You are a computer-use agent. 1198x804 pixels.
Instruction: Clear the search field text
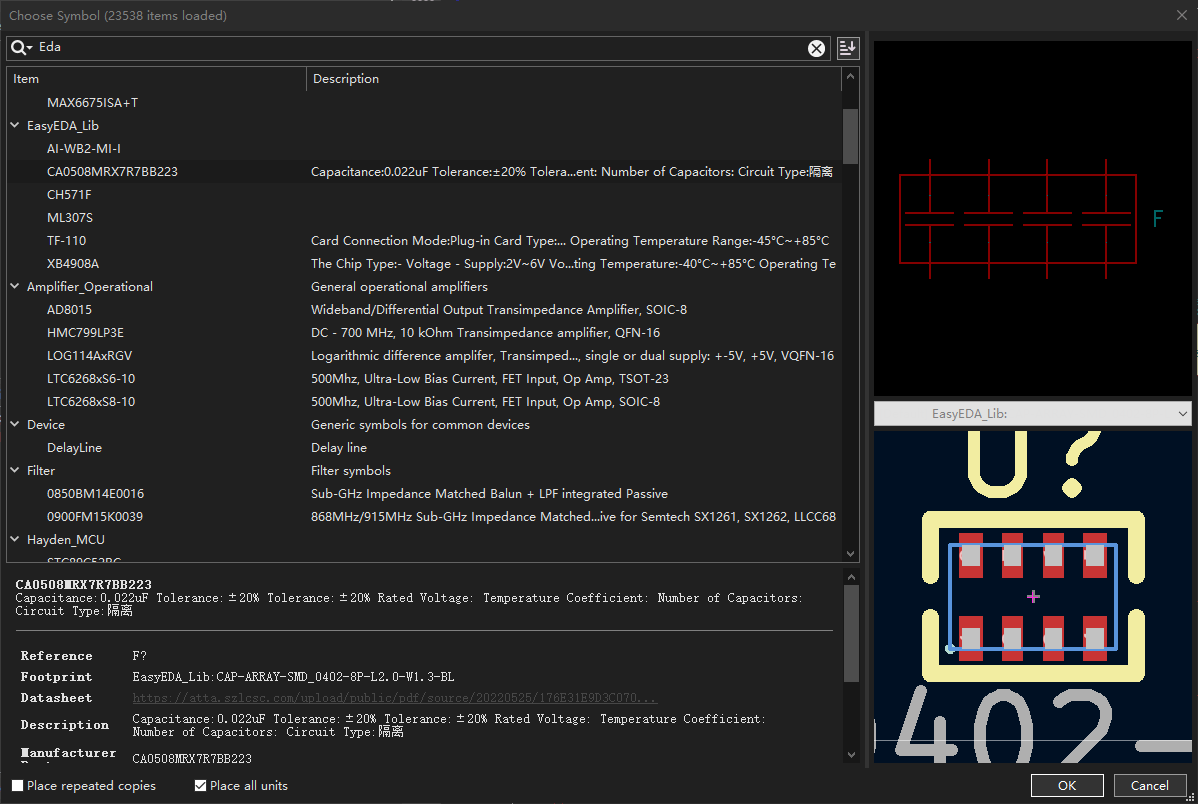[816, 48]
